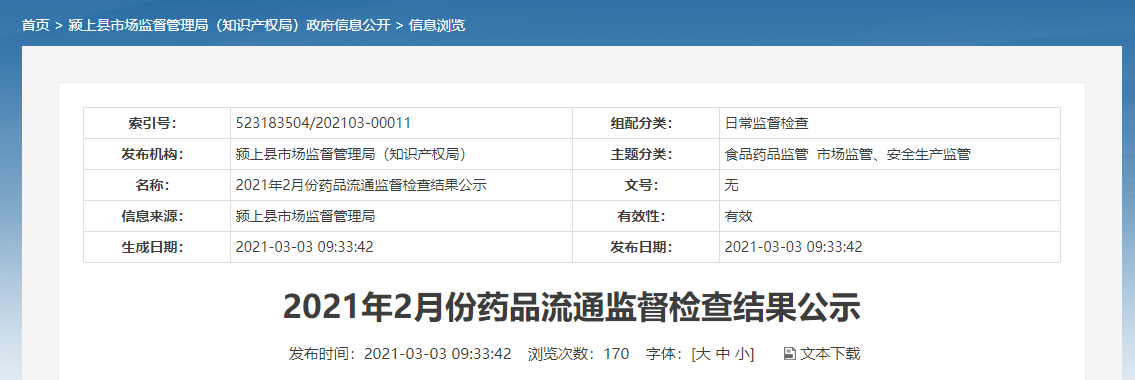Click the large article heading 2021年2月份药品流通监督检查结果公示

click(x=572, y=307)
